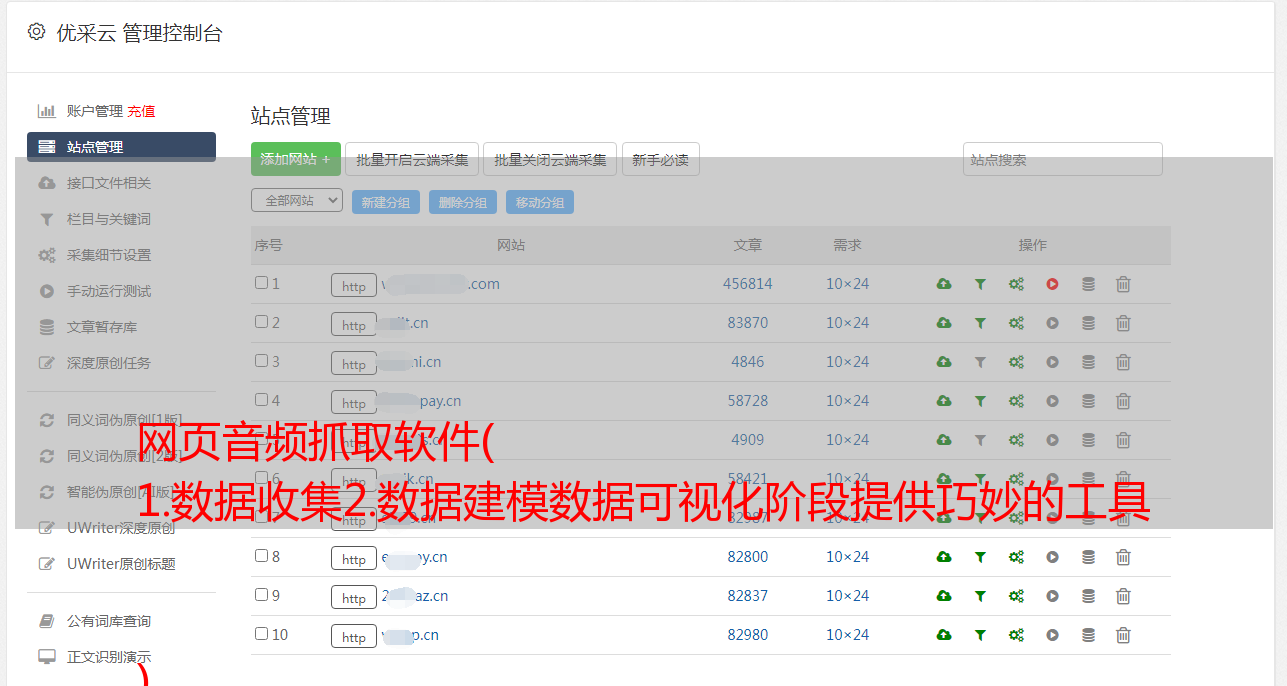This screenshot has width=1287, height=686.
Task: Select the checkbox for row 8
Action: 261,556
